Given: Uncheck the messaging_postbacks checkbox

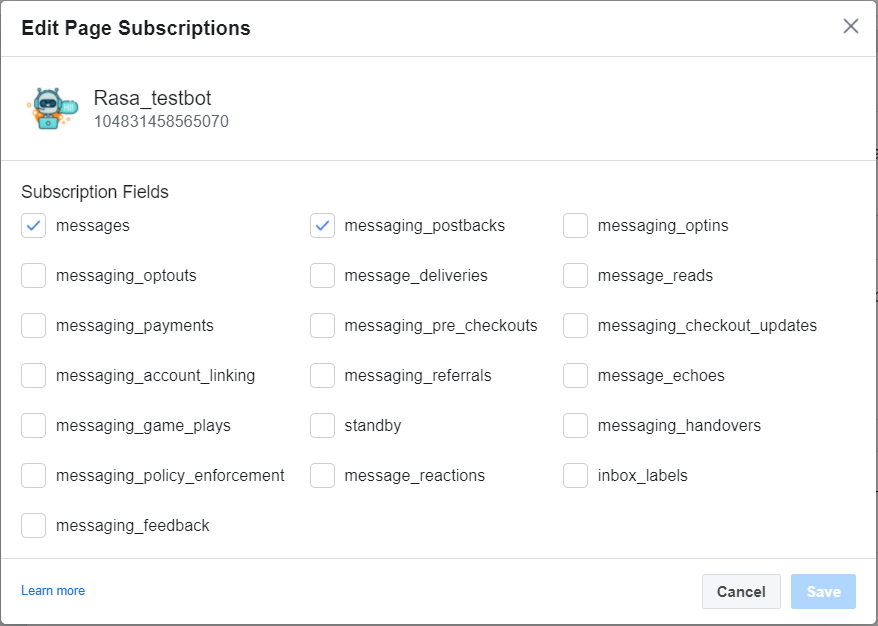Looking at the screenshot, I should (322, 226).
